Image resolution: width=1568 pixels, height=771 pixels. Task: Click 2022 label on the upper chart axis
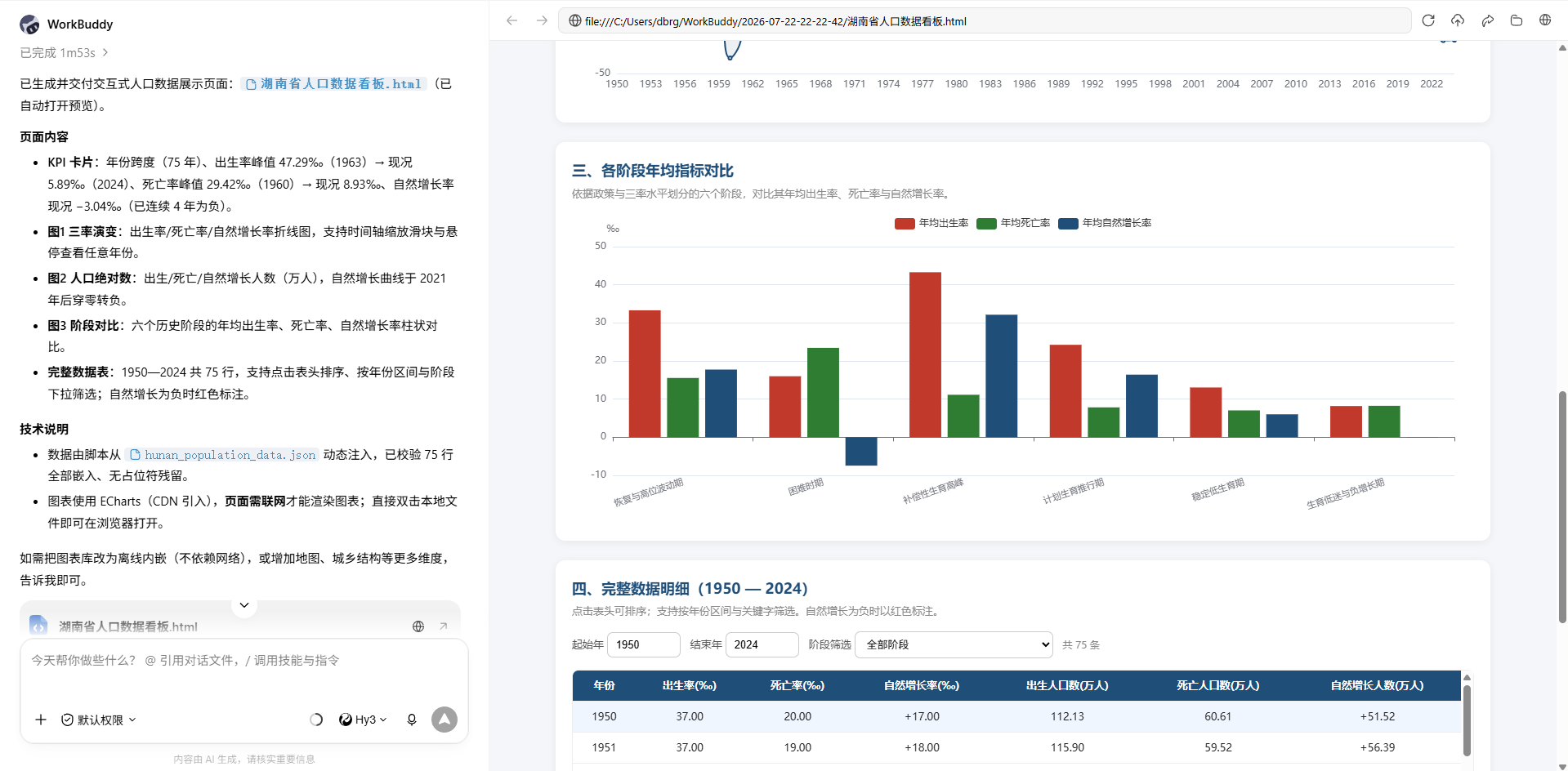coord(1432,83)
